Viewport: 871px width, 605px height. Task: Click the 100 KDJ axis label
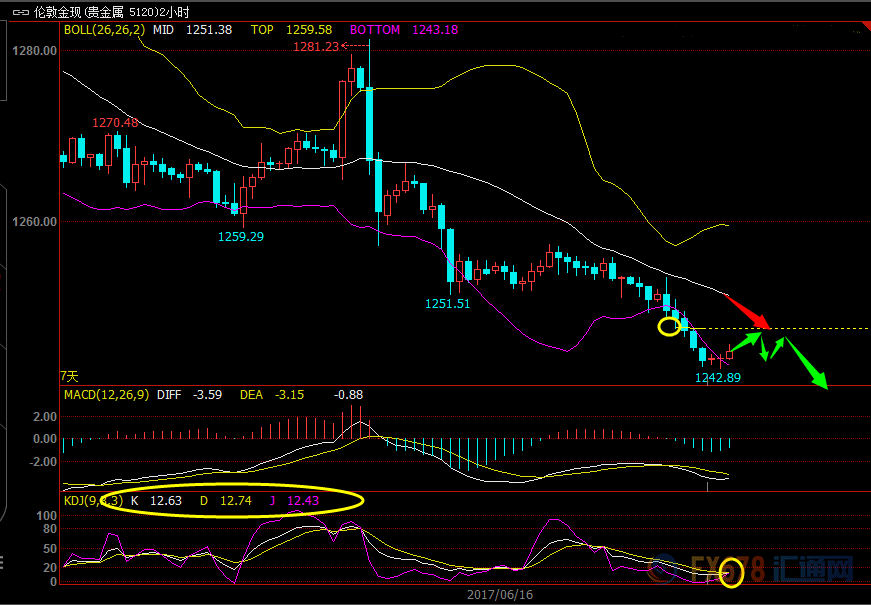[x=46, y=516]
